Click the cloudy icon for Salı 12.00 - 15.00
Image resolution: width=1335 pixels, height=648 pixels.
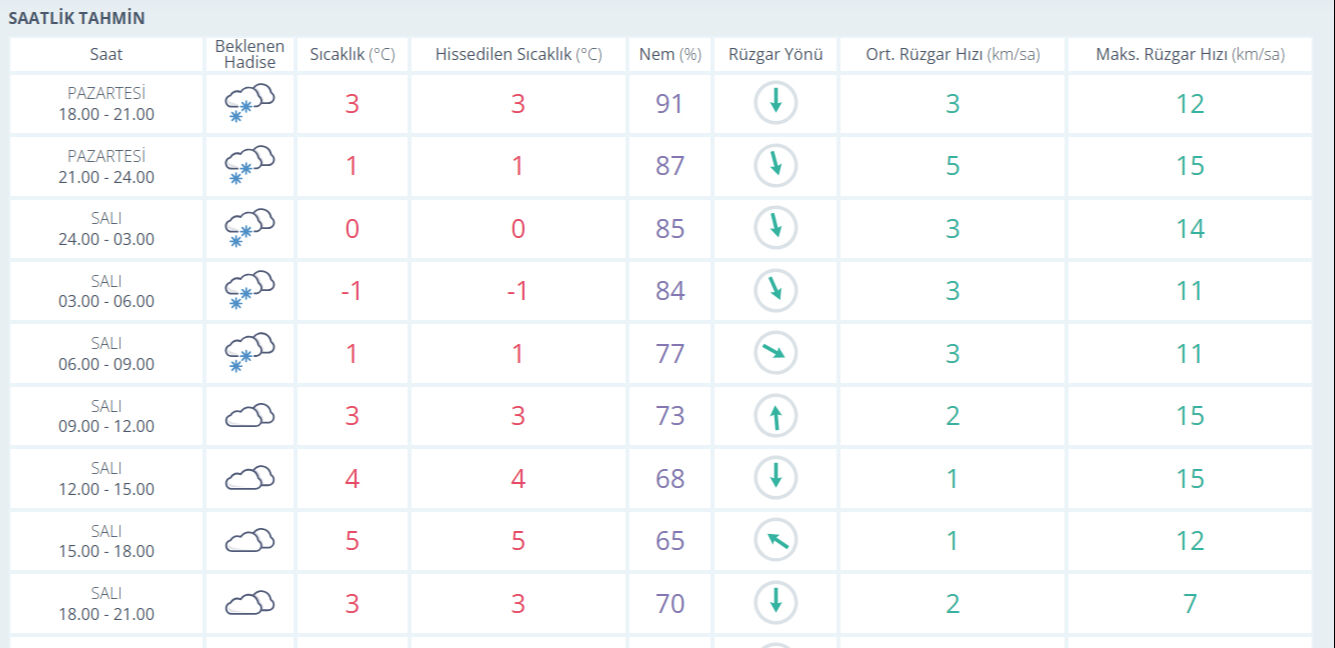click(x=249, y=479)
